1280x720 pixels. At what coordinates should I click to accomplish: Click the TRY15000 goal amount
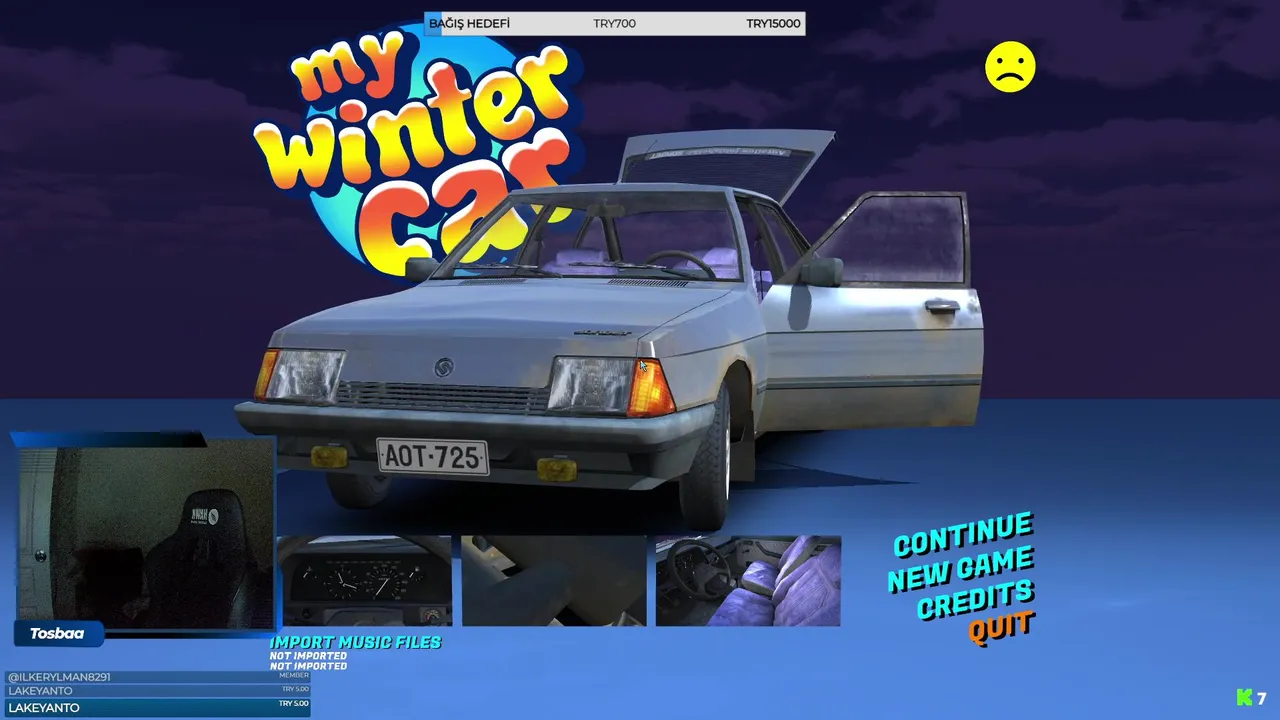tap(773, 24)
